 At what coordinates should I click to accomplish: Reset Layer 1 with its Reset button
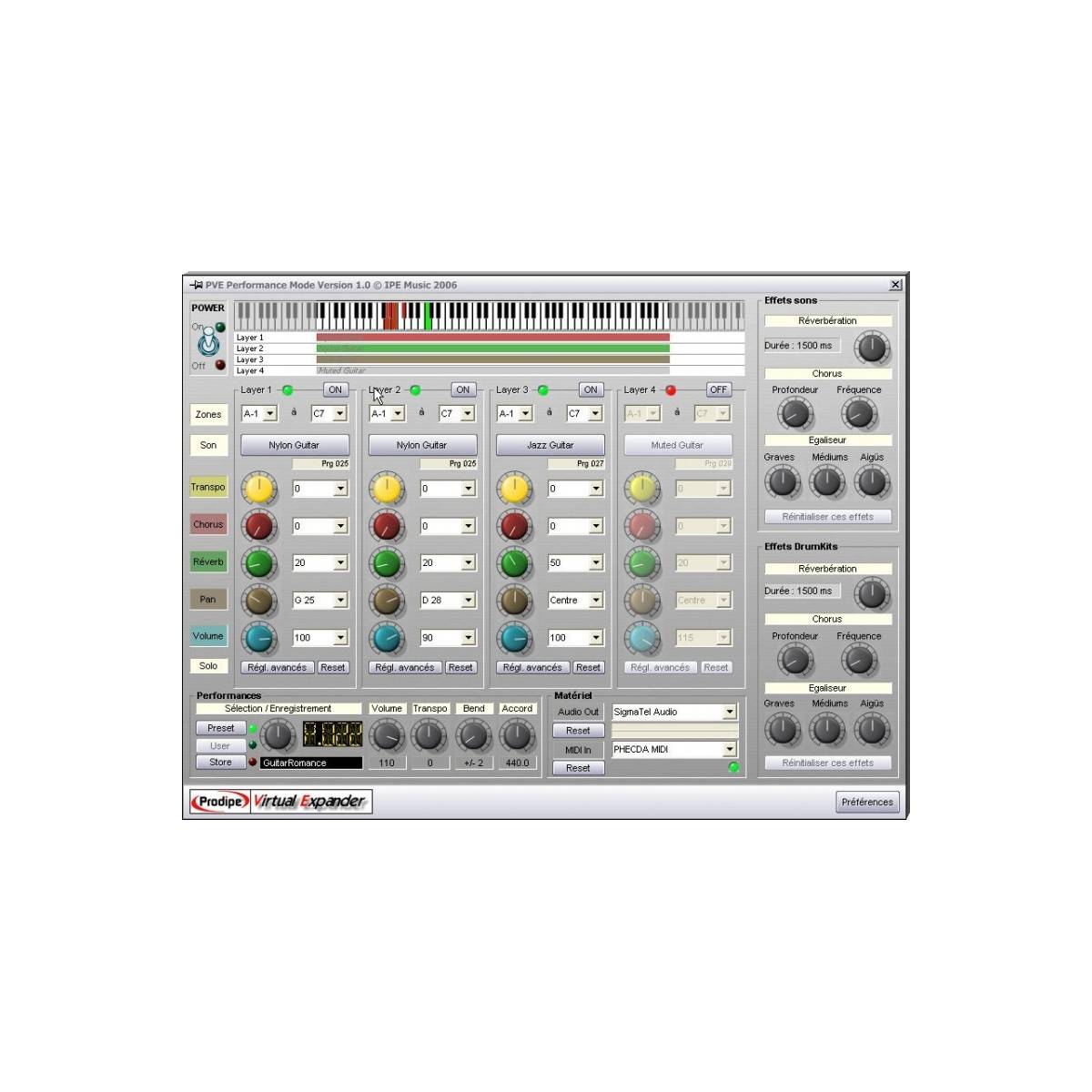pyautogui.click(x=333, y=668)
